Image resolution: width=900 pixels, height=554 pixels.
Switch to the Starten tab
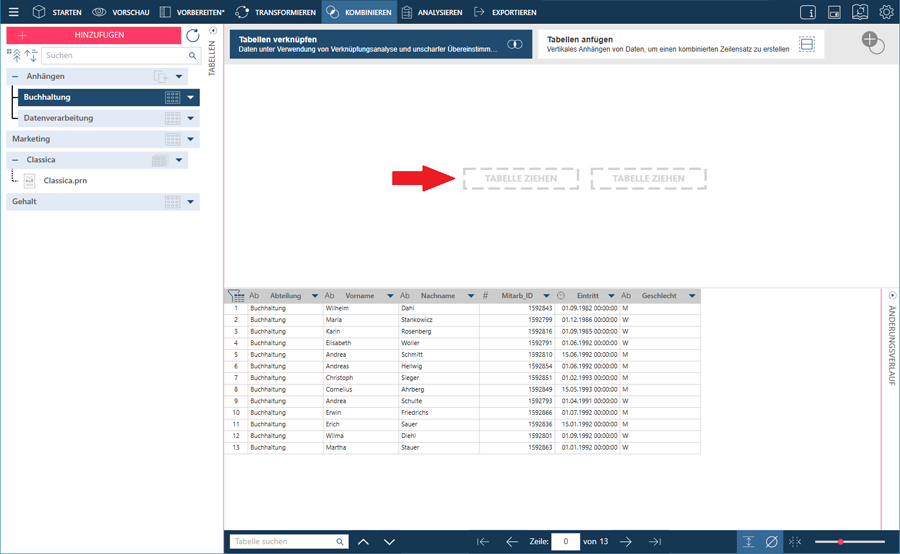pos(57,12)
